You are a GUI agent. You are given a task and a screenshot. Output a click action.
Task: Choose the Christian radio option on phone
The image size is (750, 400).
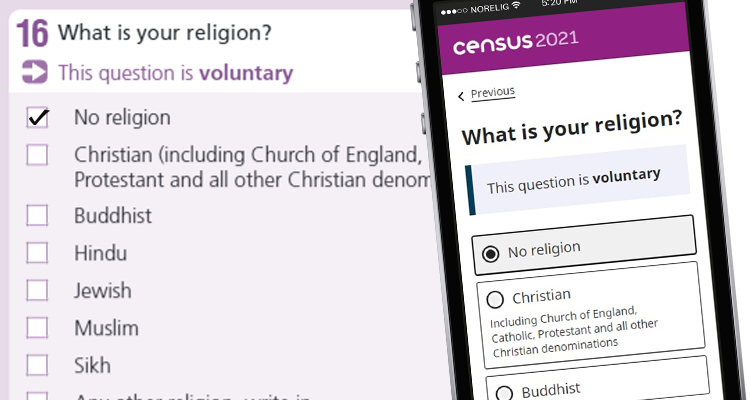click(495, 298)
